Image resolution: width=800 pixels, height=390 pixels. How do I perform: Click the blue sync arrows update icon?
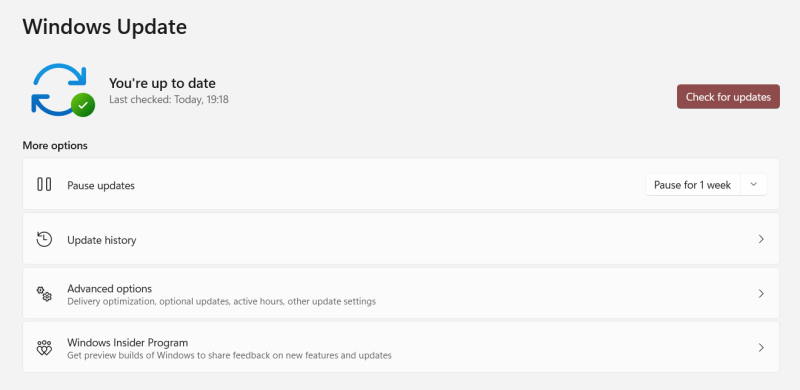point(59,89)
